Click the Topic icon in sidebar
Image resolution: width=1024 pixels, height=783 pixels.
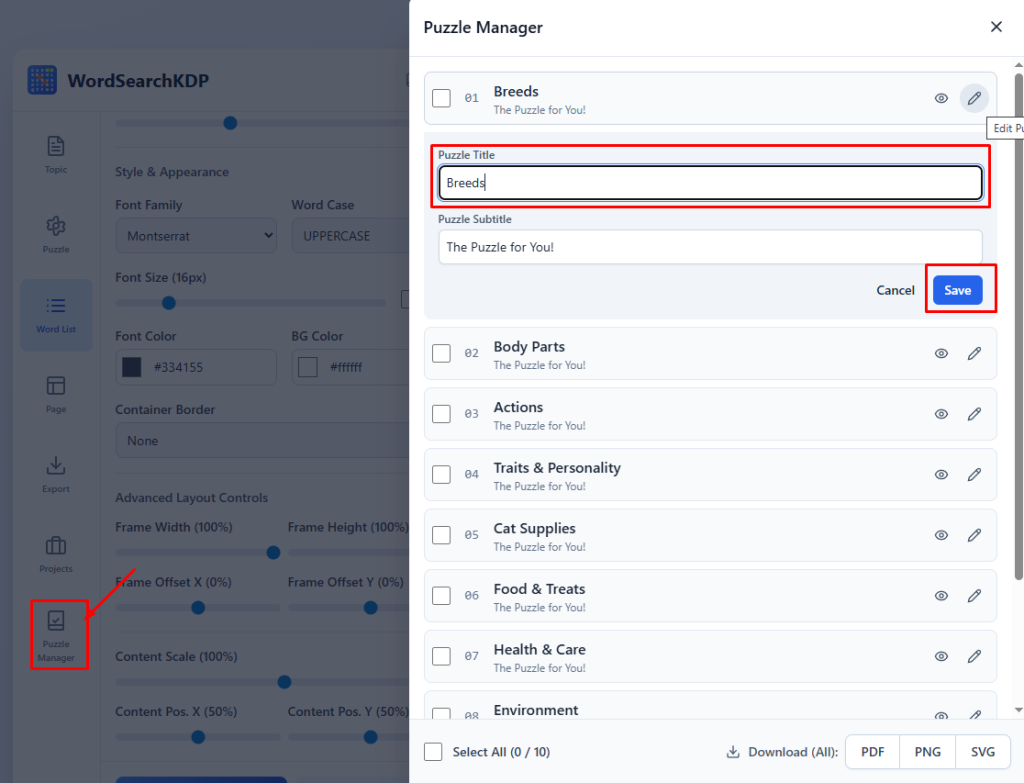pyautogui.click(x=56, y=154)
